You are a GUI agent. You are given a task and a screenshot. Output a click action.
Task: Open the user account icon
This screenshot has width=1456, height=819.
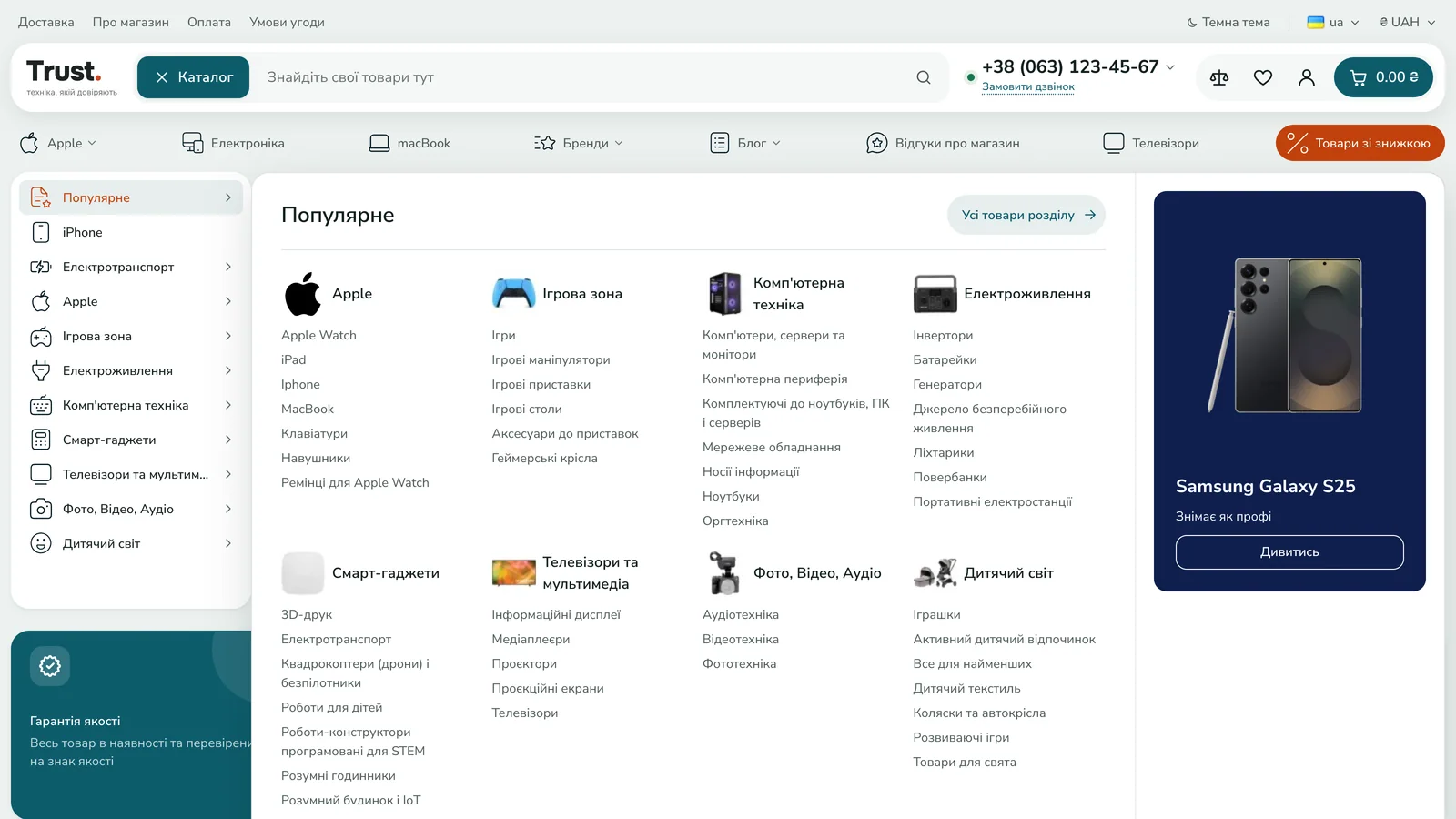[1307, 77]
